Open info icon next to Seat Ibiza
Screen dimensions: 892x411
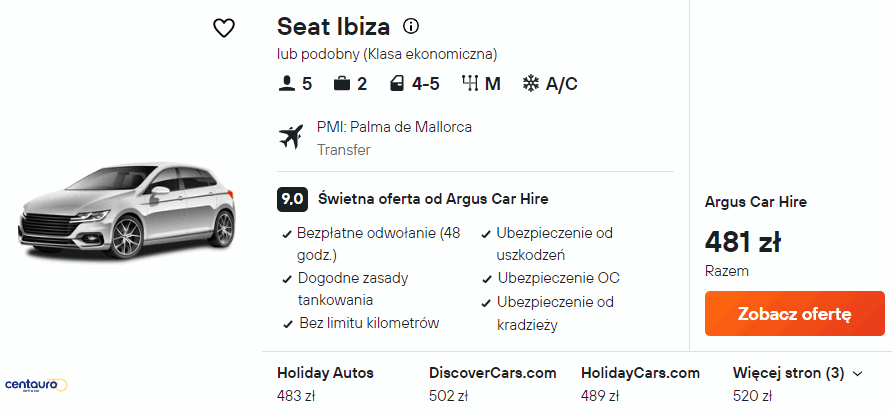410,26
